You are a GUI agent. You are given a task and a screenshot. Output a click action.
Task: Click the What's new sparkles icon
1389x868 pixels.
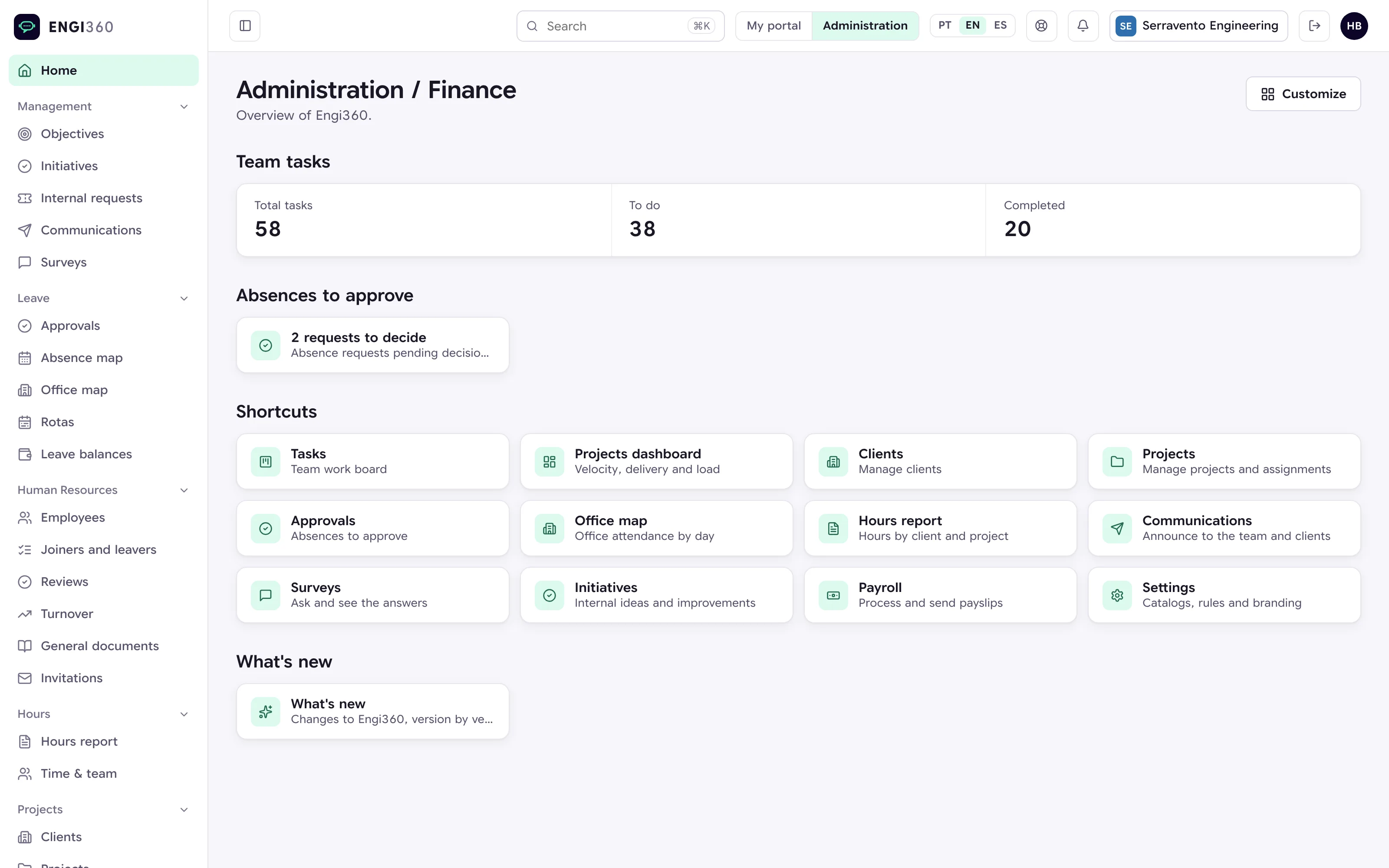click(266, 712)
